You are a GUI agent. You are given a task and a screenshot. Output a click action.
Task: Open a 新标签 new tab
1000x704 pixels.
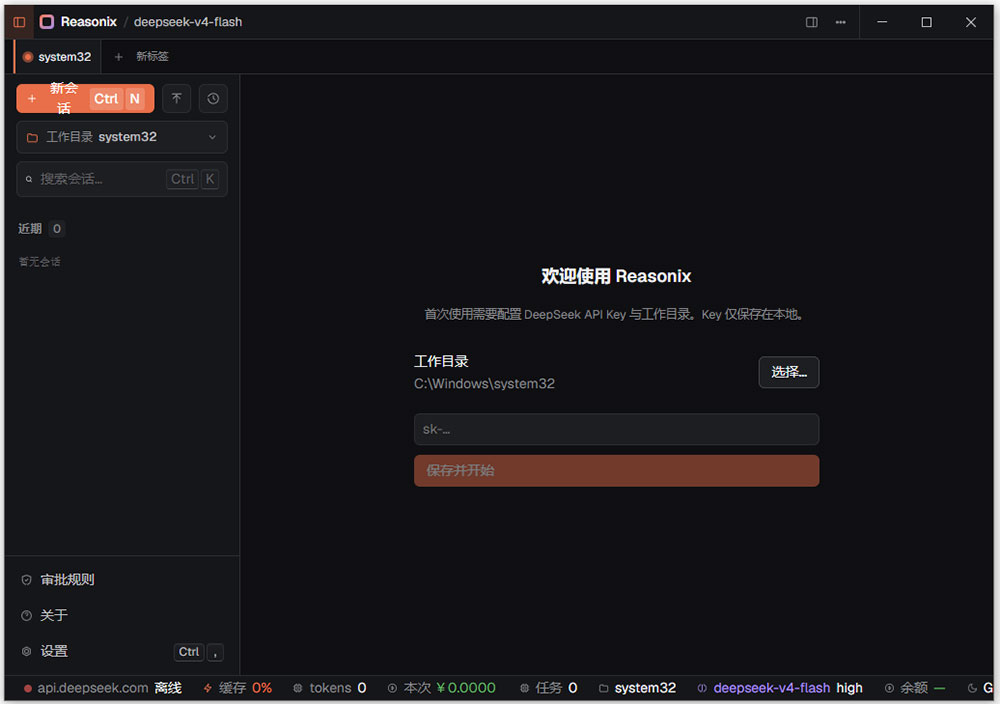[x=142, y=57]
